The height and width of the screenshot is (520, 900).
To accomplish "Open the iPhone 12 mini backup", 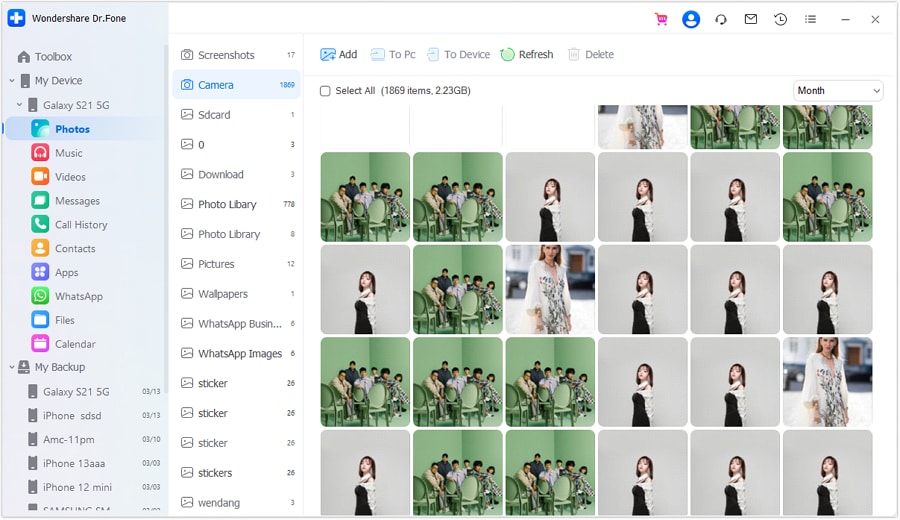I will [x=94, y=487].
